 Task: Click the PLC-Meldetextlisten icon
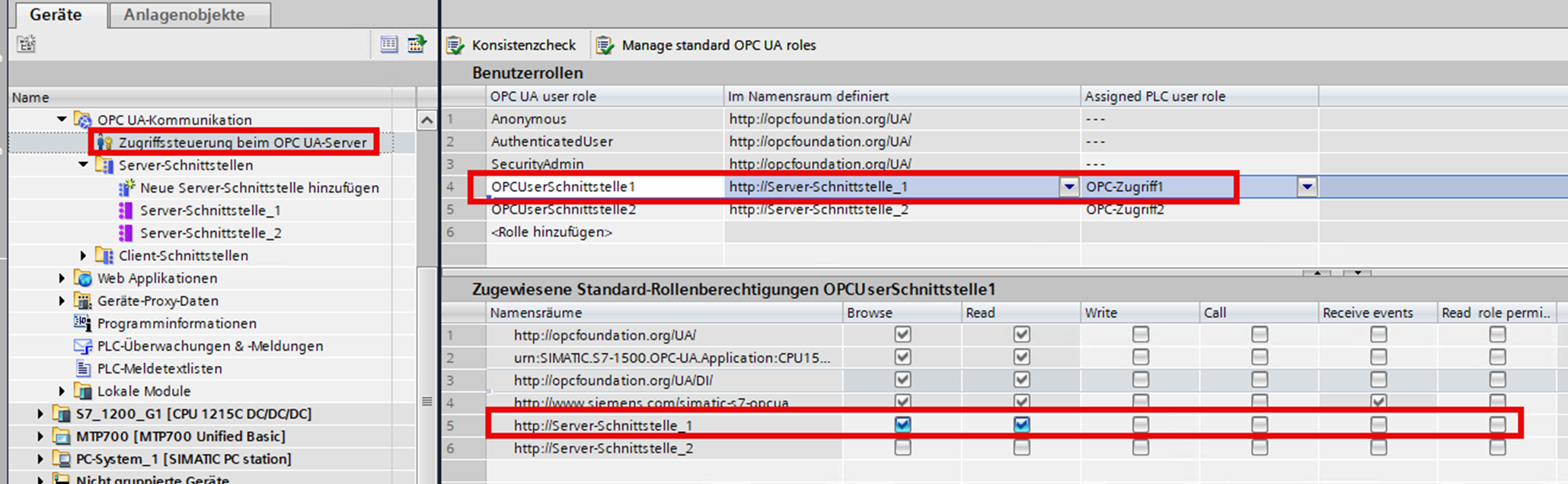coord(83,368)
